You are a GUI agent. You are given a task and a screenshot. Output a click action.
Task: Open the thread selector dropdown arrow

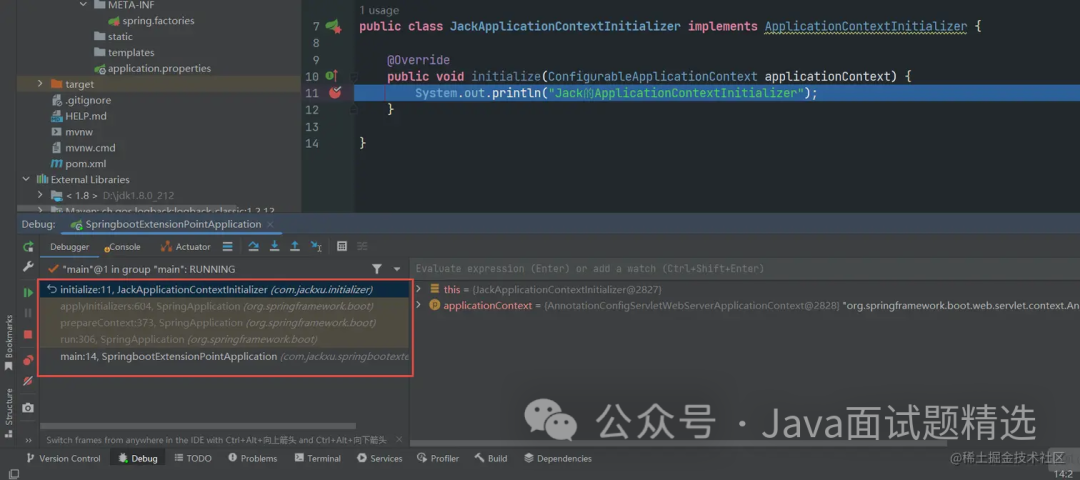(x=397, y=269)
